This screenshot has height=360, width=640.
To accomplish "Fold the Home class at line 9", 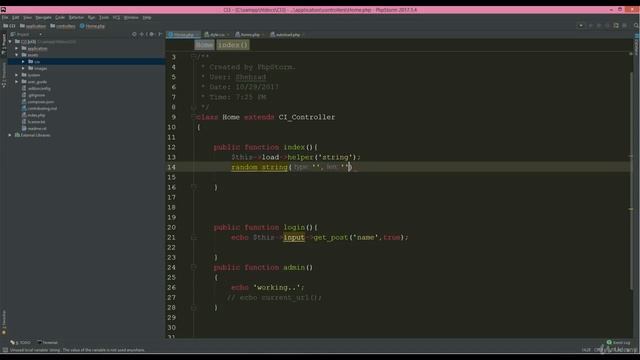I will (193, 117).
